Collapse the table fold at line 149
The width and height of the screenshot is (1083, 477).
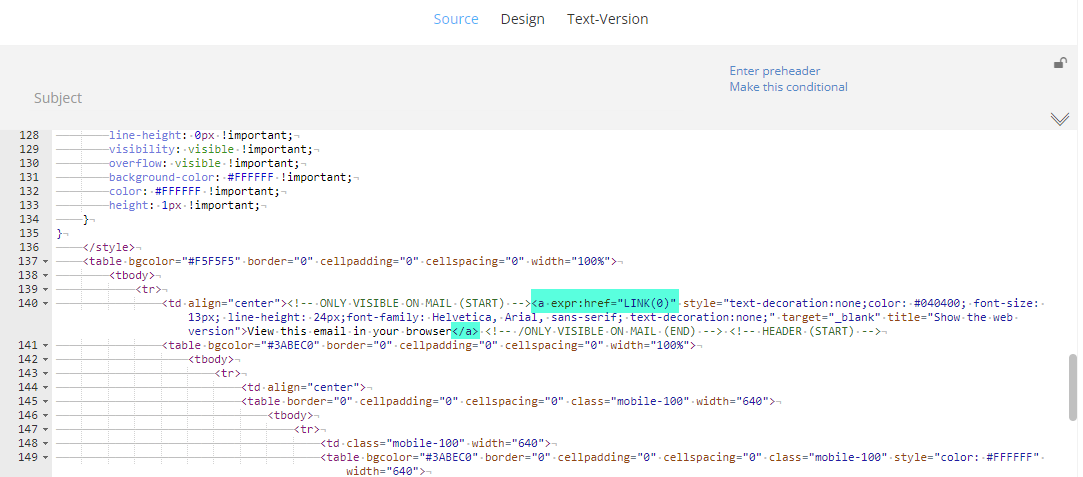click(x=47, y=457)
